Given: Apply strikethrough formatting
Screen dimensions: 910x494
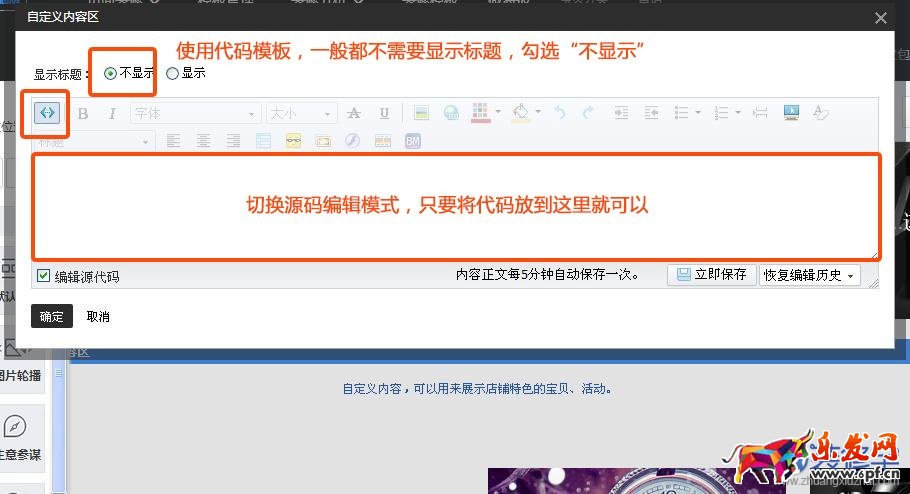Looking at the screenshot, I should 353,113.
